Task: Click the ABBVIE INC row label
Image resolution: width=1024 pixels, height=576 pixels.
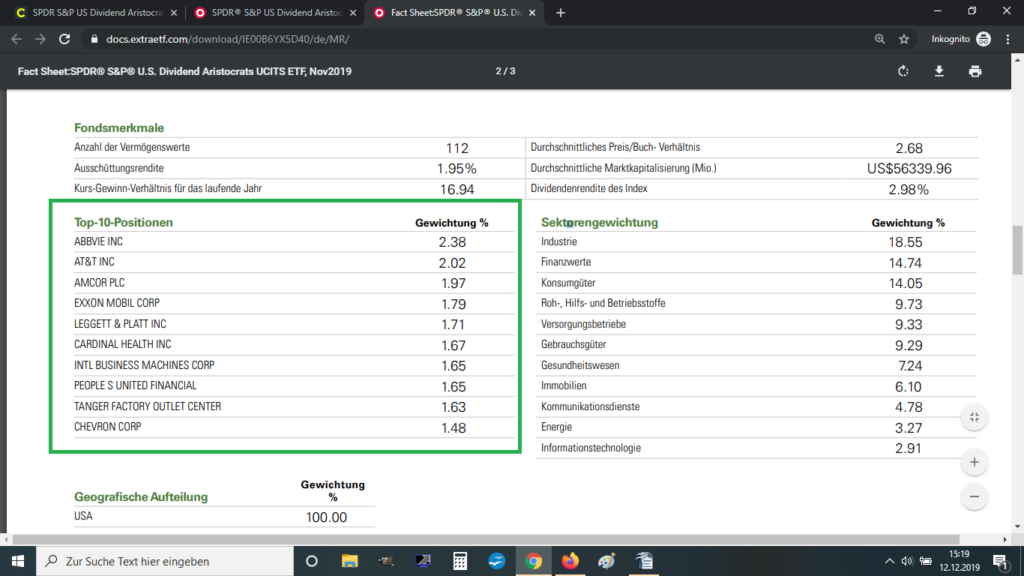Action: point(99,242)
